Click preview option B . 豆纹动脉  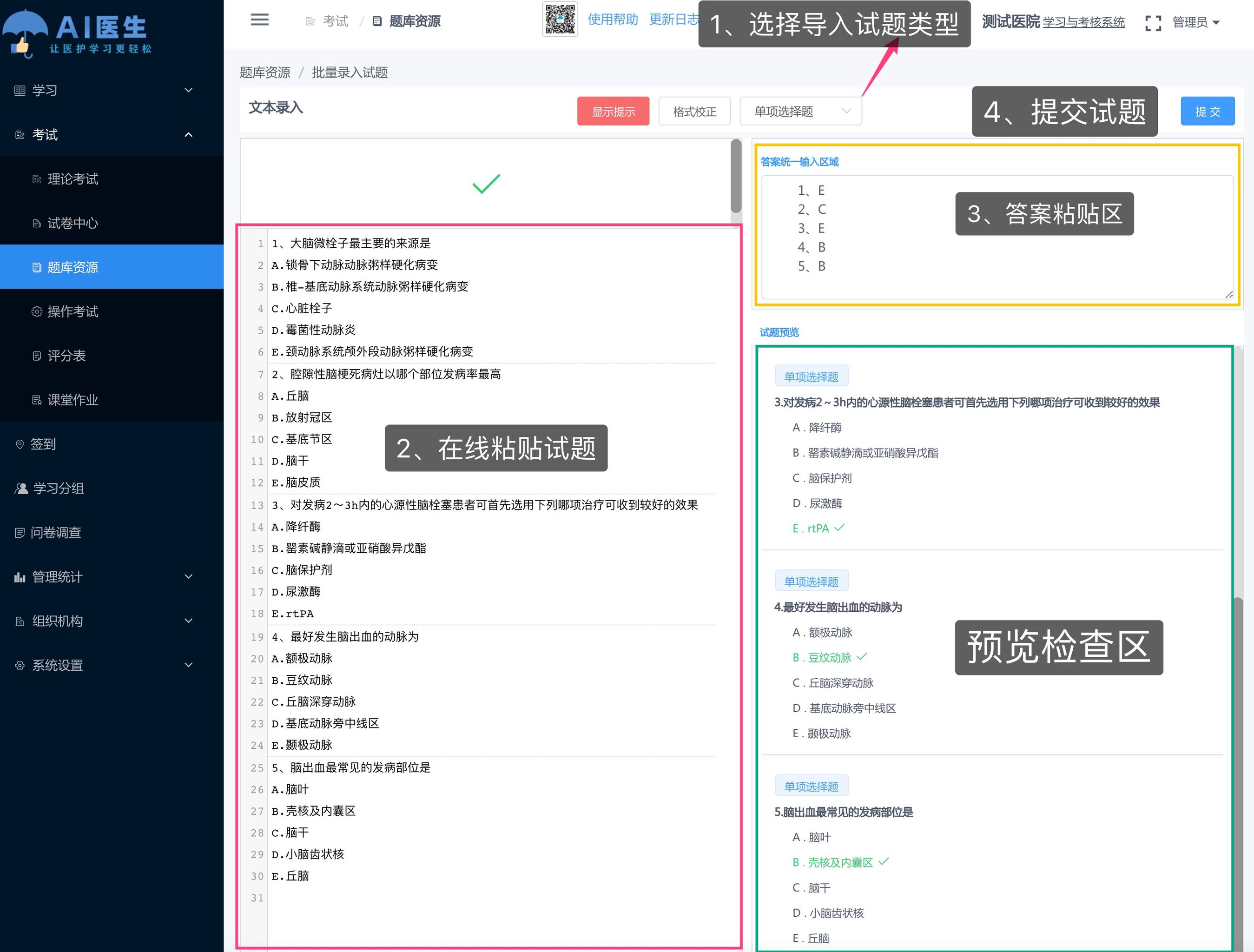pyautogui.click(x=822, y=657)
